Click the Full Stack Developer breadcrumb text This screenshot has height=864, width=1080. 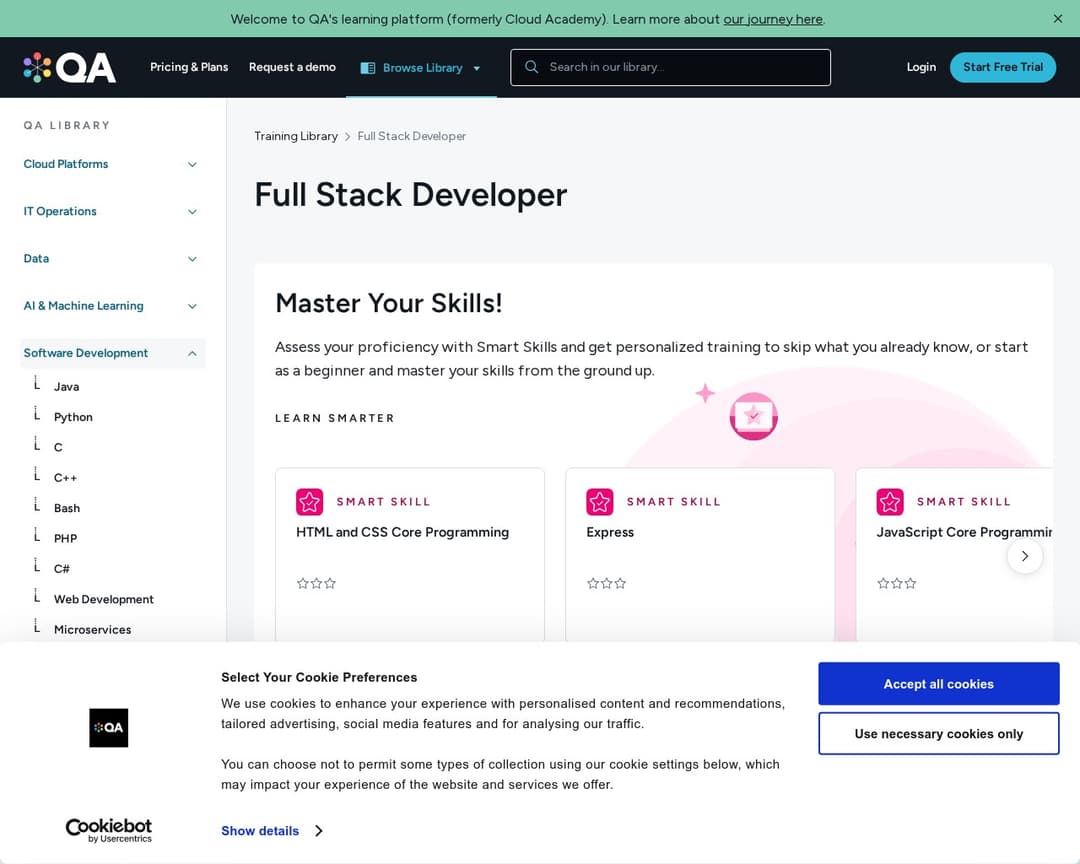(x=411, y=136)
